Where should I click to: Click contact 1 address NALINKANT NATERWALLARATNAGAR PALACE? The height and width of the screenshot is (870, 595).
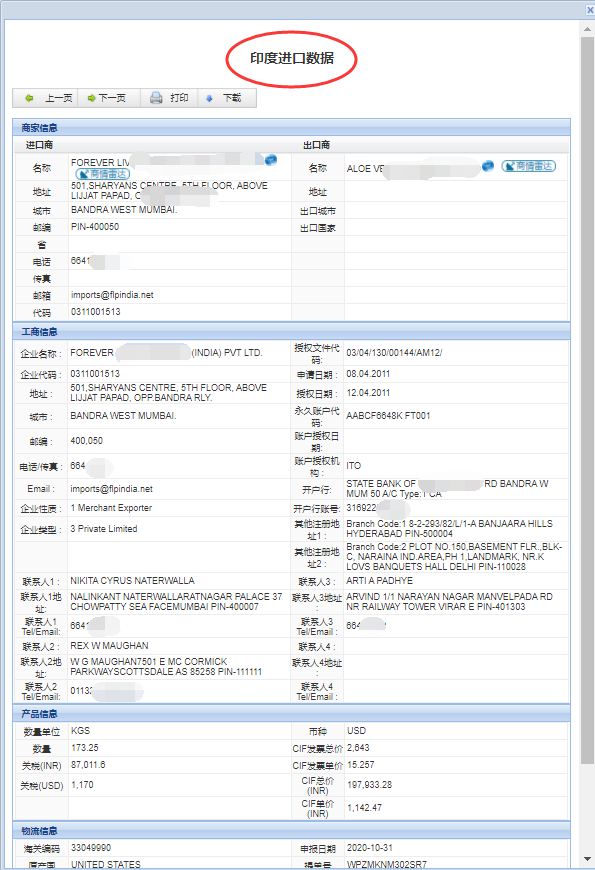176,601
